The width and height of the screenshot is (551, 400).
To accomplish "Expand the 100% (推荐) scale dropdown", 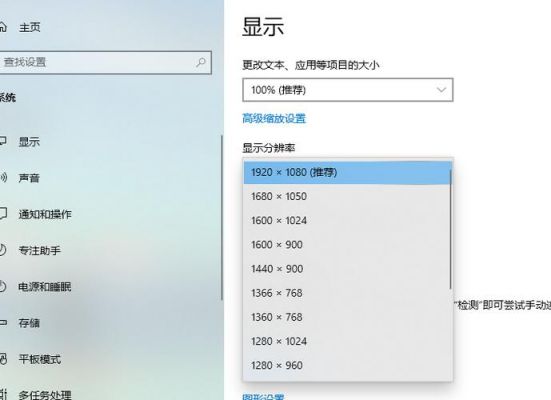I will point(348,90).
